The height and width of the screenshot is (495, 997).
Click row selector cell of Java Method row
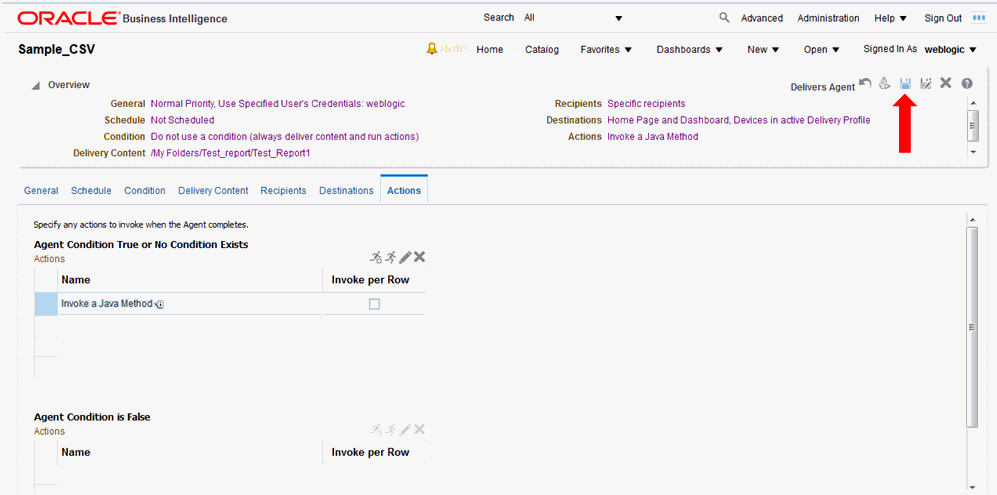46,304
